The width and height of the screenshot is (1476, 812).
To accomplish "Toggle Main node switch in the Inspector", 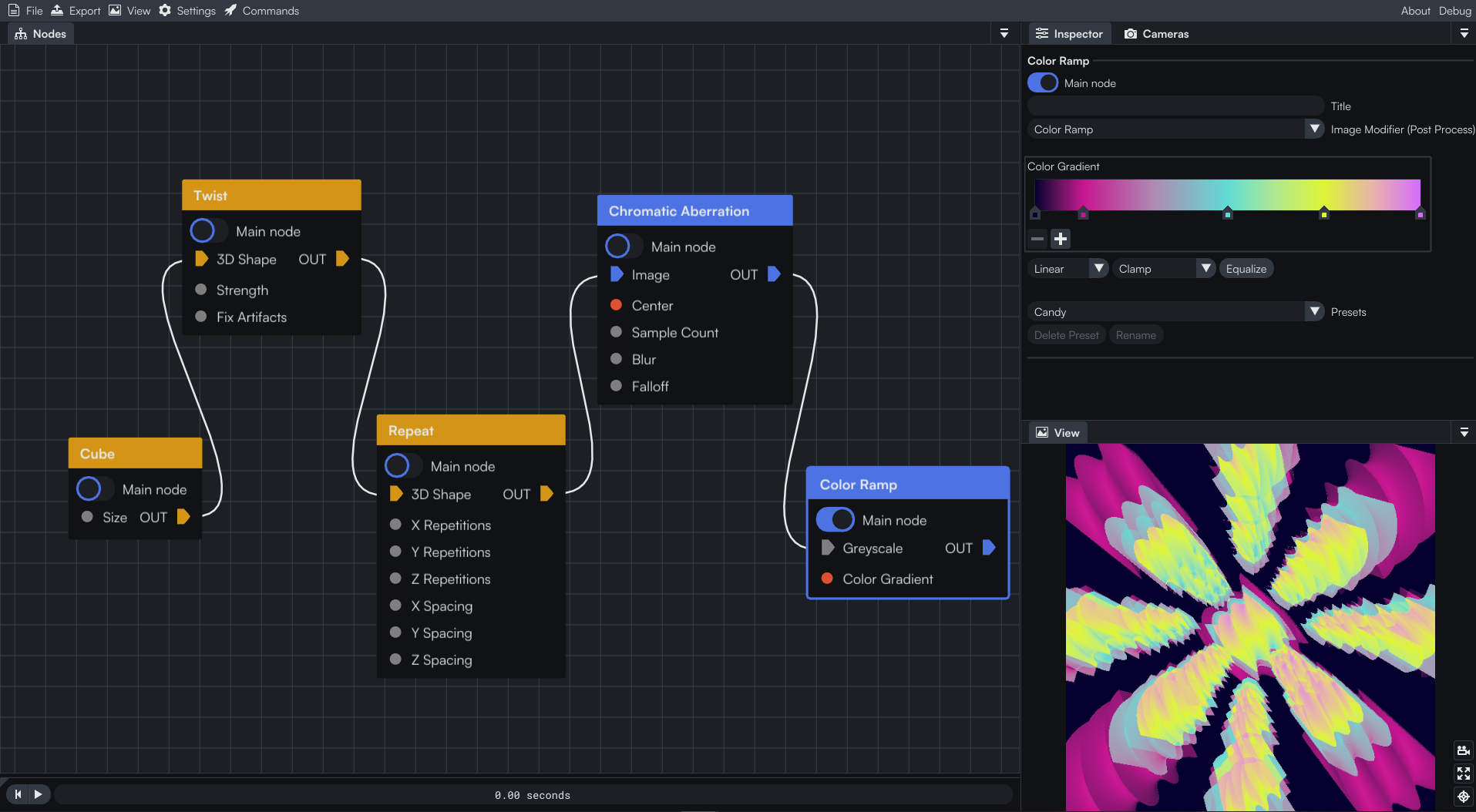I will [1043, 83].
